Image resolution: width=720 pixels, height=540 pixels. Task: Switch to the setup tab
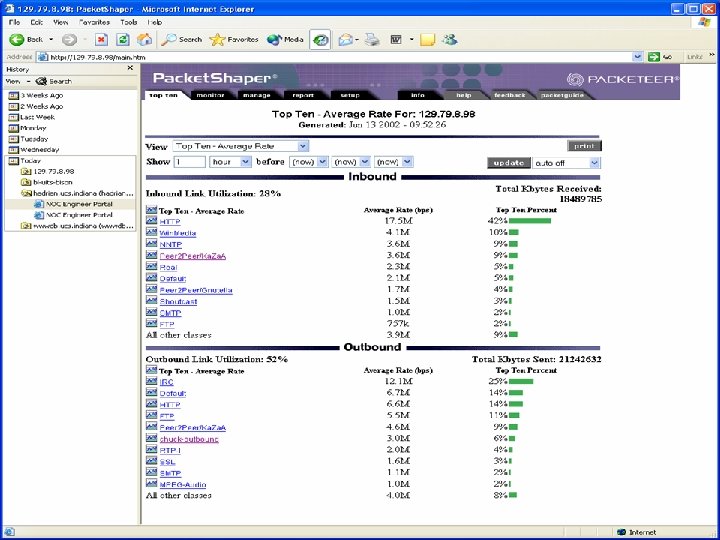(350, 95)
